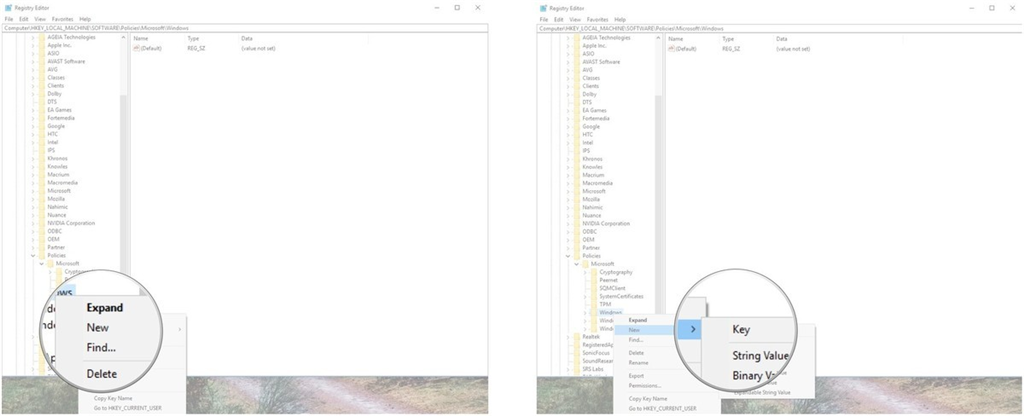
Task: Click (value not set) data in right window
Action: click(793, 49)
